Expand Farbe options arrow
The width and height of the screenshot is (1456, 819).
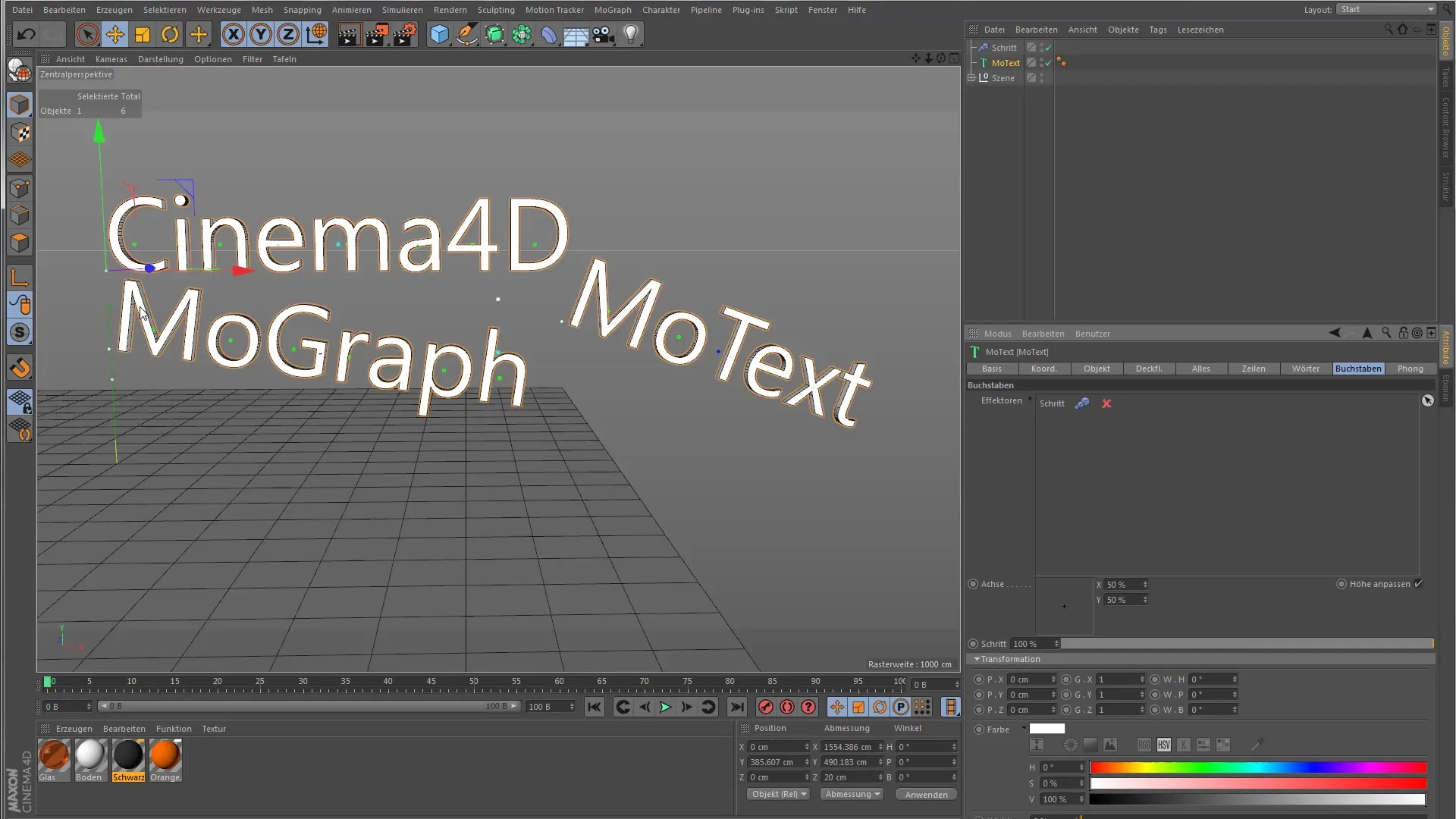[x=1023, y=728]
